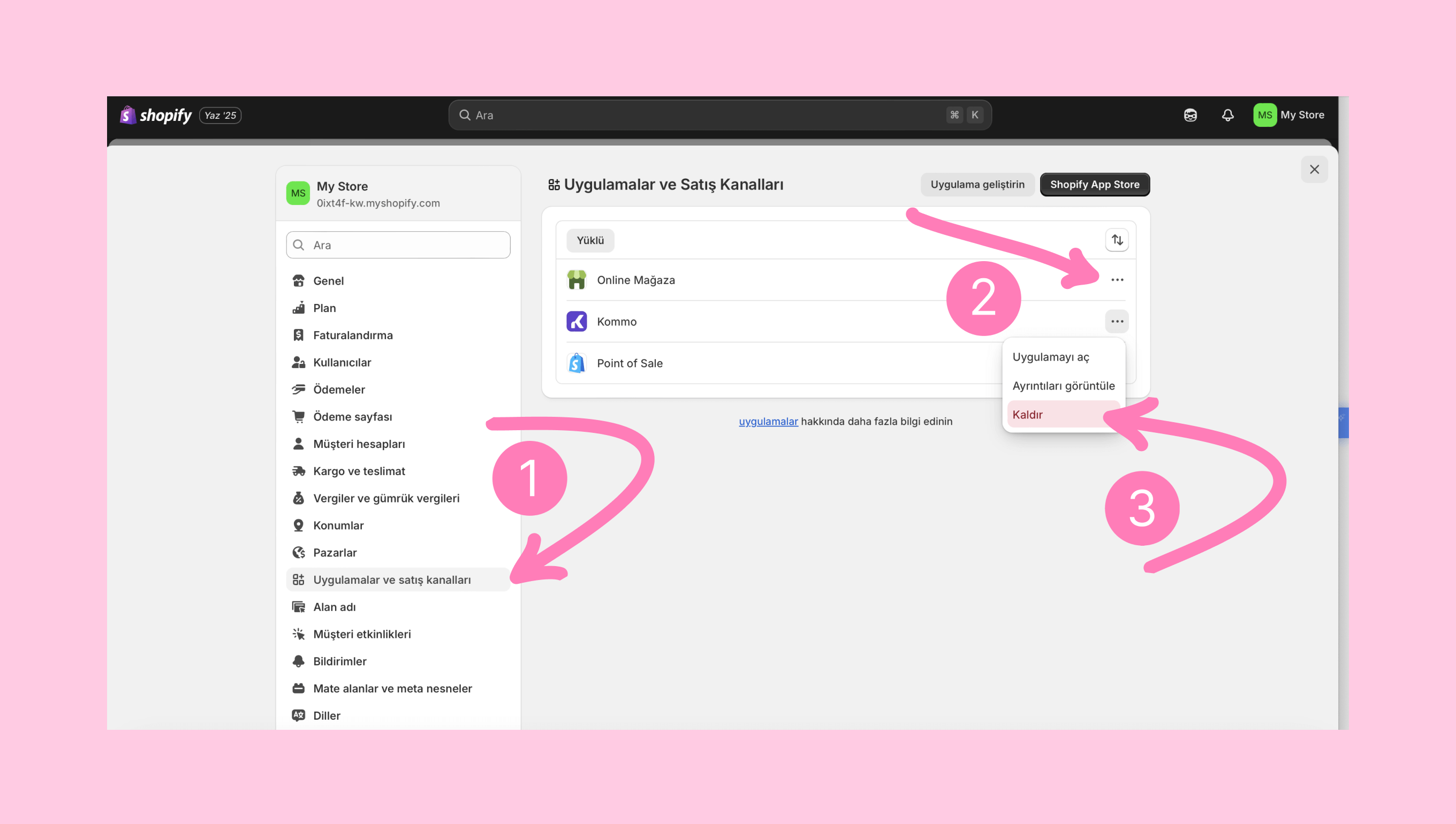Click the Konumlar pin icon
Viewport: 1456px width, 824px height.
coord(298,525)
